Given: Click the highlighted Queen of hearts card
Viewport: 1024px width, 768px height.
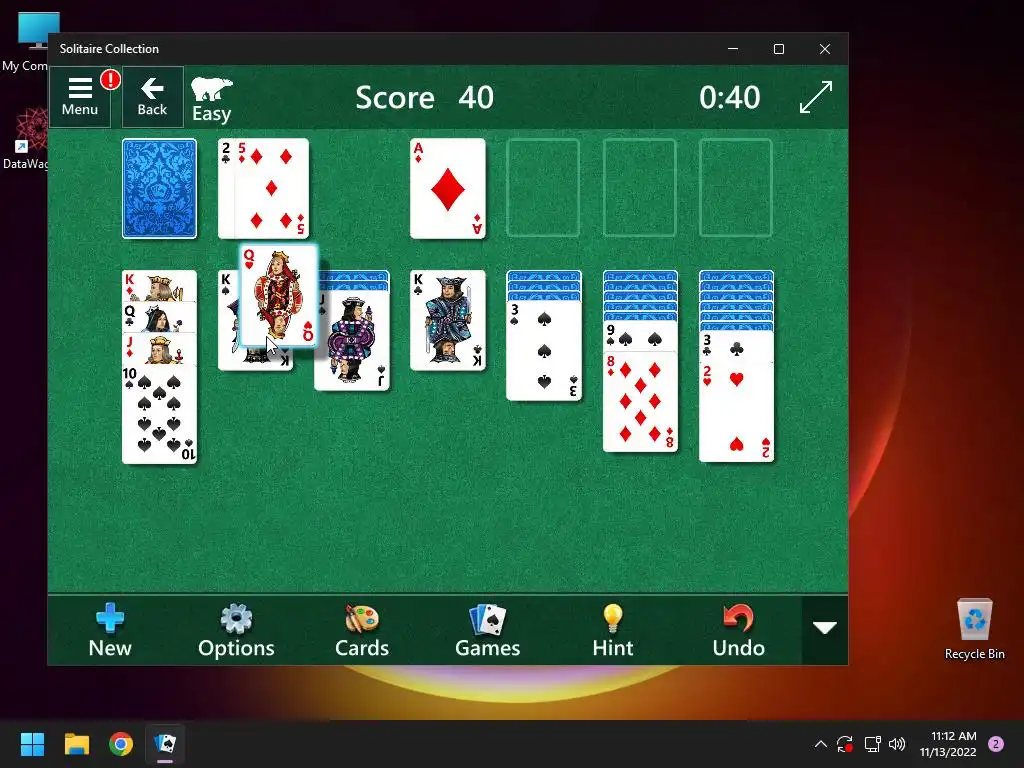Looking at the screenshot, I should coord(279,296).
